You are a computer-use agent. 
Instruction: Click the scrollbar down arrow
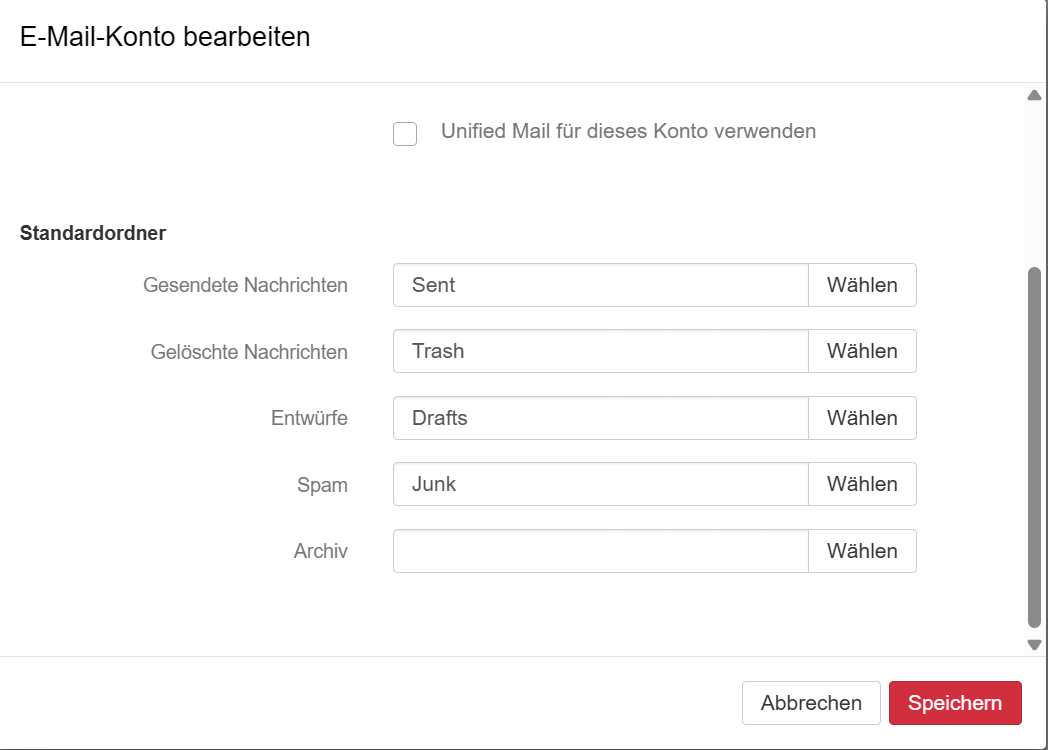tap(1035, 645)
